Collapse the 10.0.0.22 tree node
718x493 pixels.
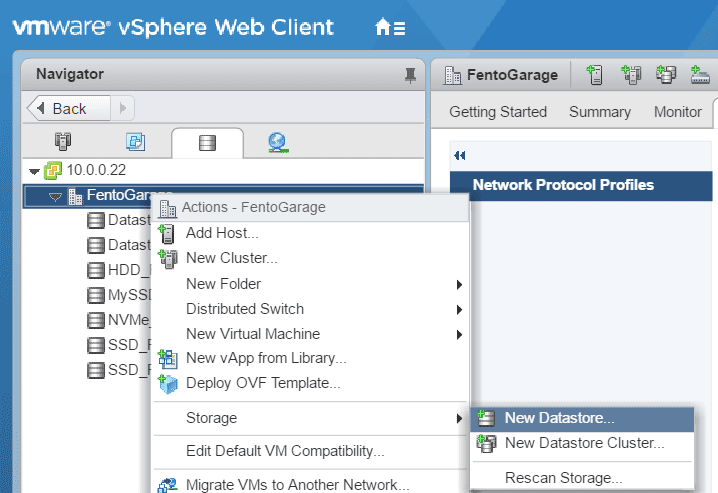click(x=35, y=171)
